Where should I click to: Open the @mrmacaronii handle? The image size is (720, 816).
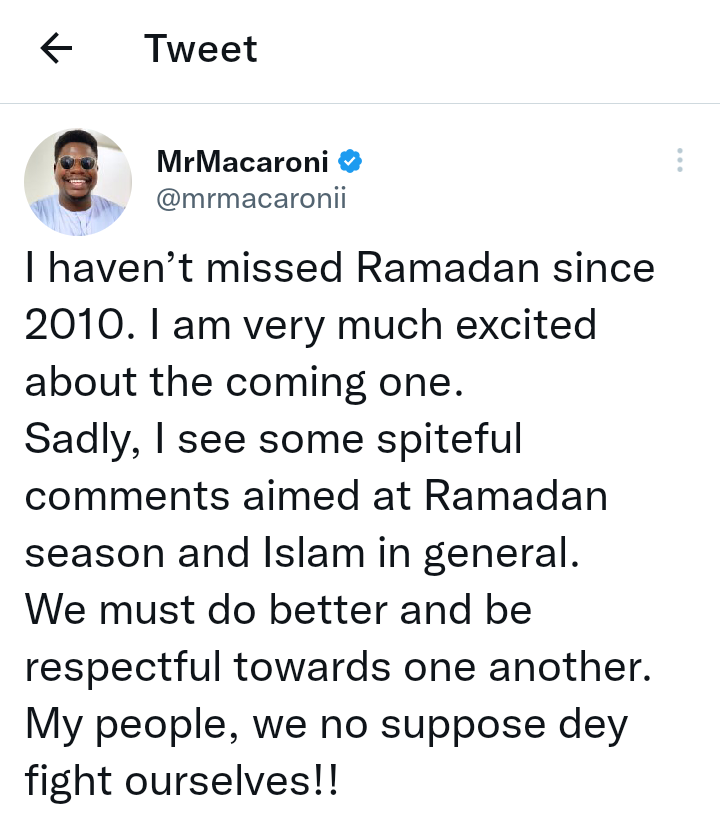point(251,197)
